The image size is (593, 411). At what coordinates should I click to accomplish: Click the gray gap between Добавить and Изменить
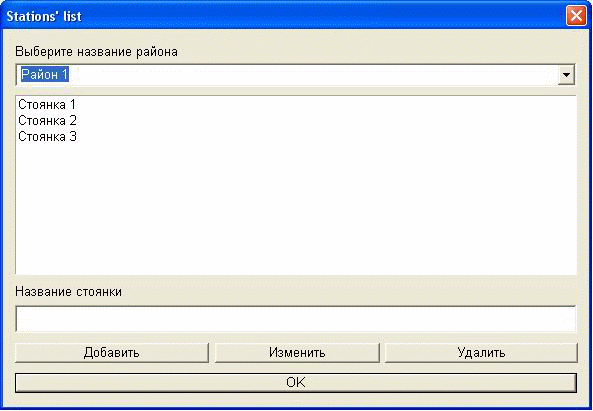click(212, 352)
